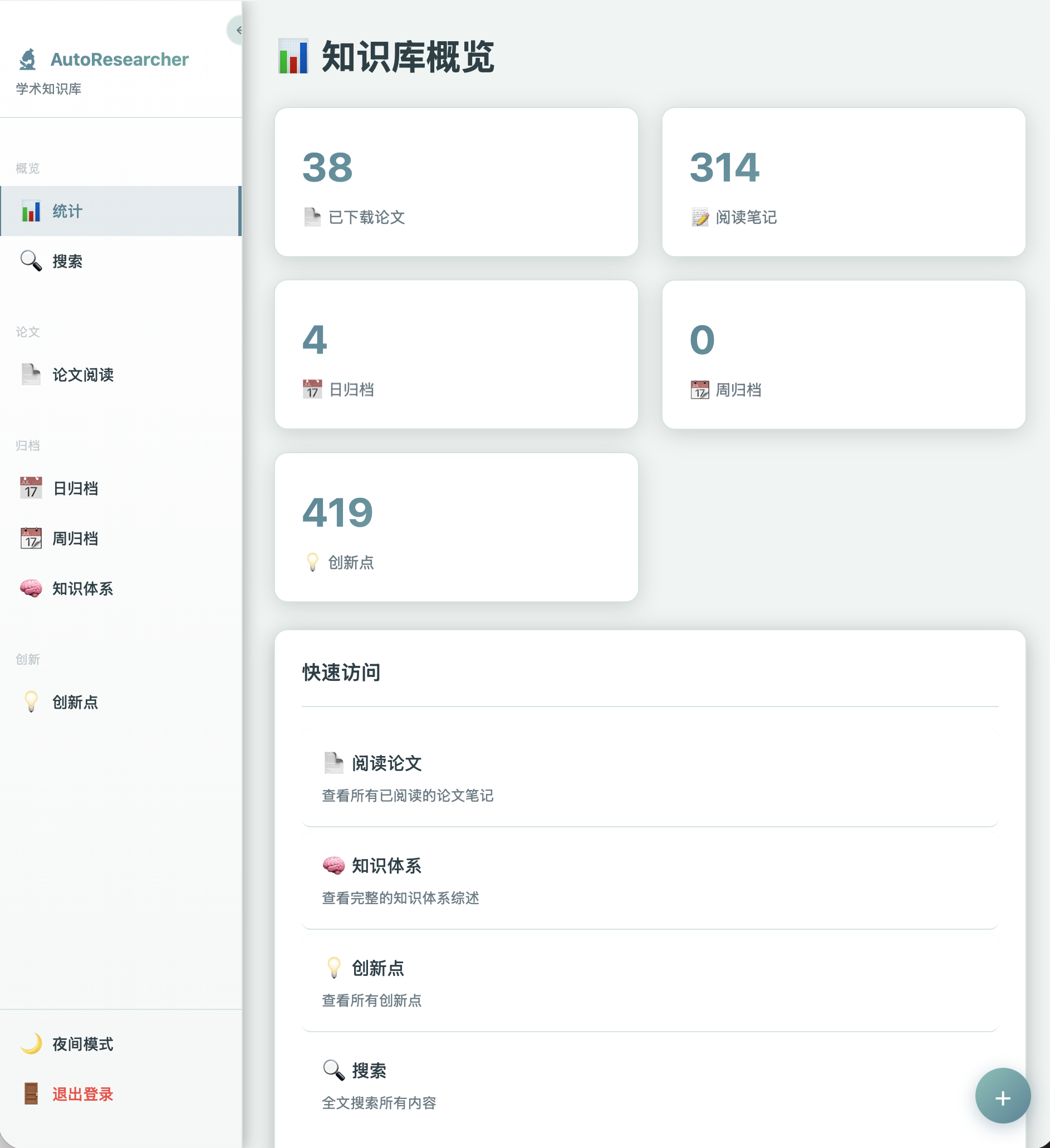Click the lightbulb icon in 创新点 stat card
This screenshot has width=1050, height=1148.
click(312, 563)
